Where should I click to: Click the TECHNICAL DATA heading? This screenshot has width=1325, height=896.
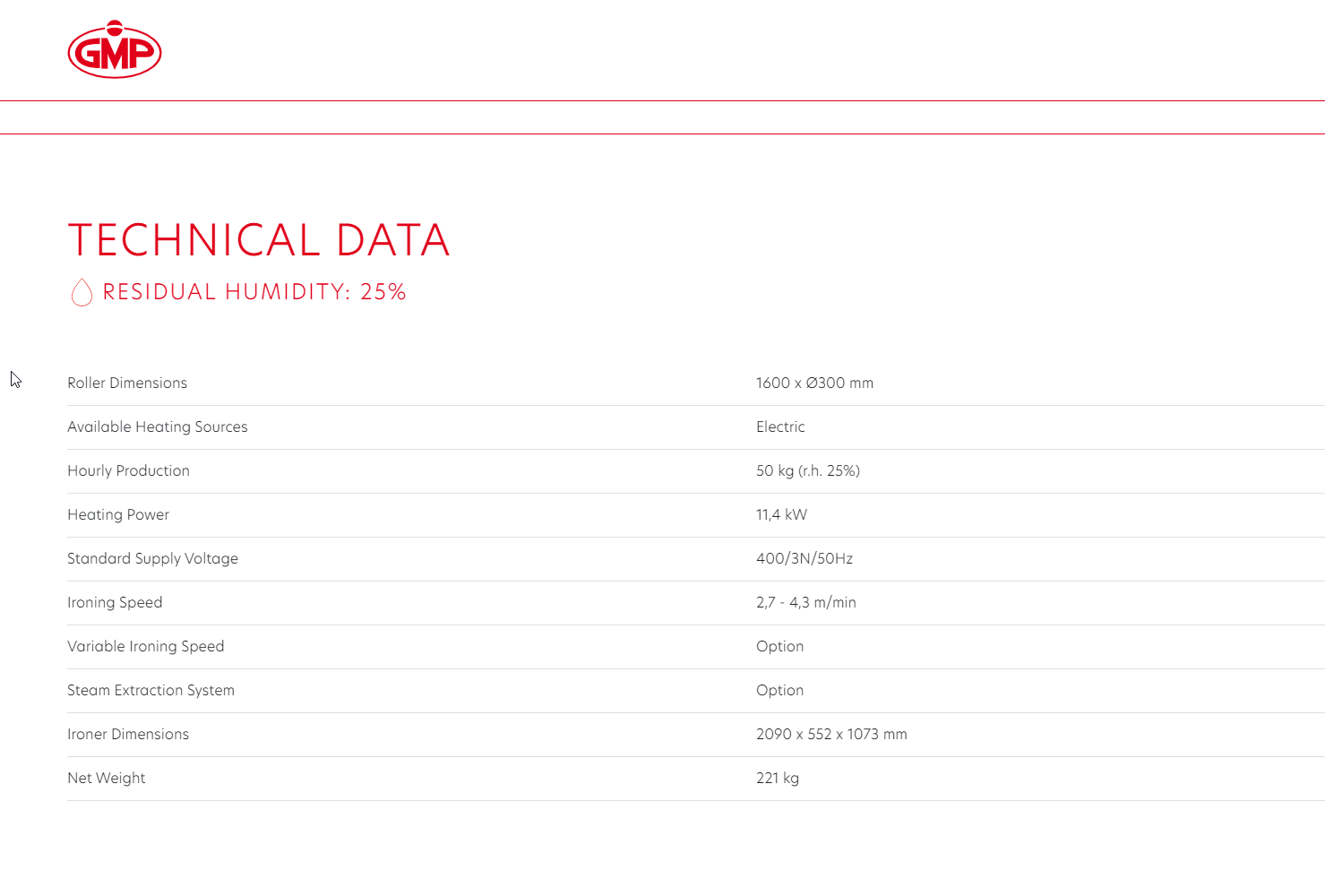click(x=259, y=240)
